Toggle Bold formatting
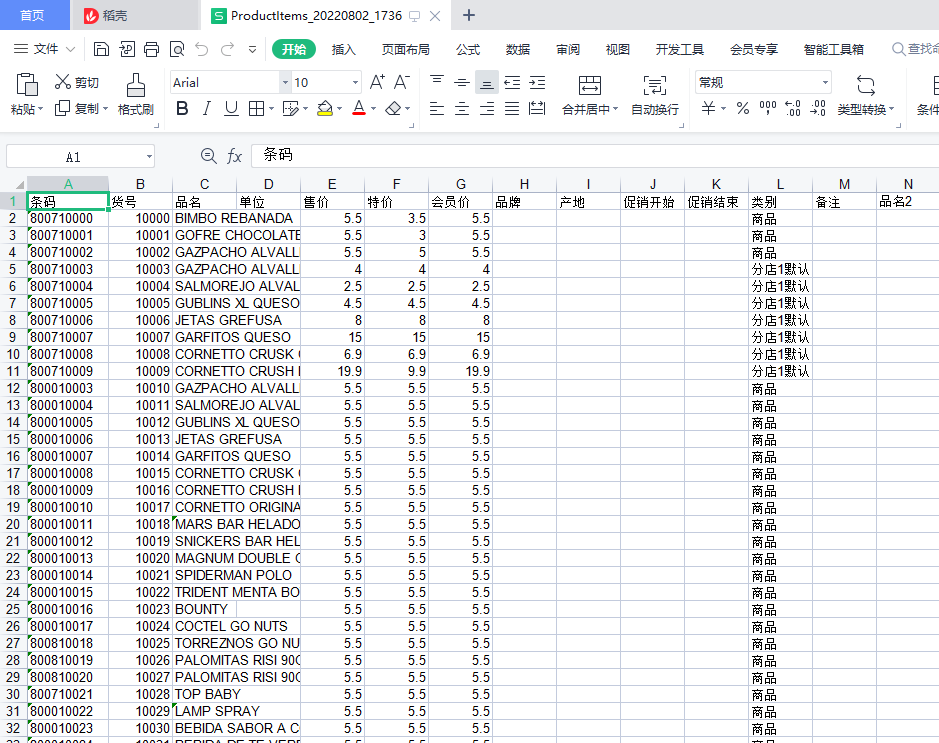Screen dimensions: 939x743 pos(182,108)
